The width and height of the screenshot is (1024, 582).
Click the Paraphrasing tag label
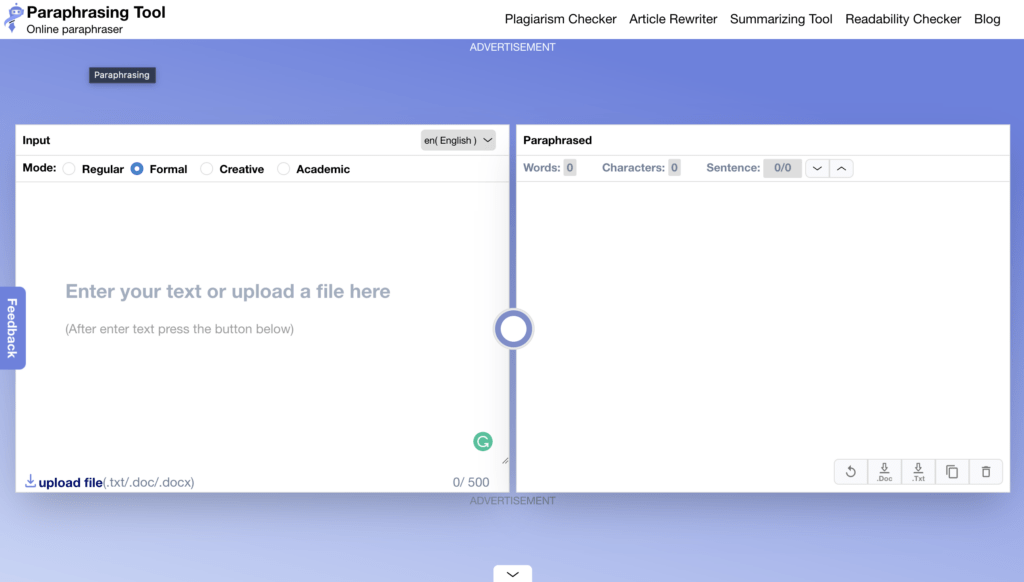coord(122,75)
